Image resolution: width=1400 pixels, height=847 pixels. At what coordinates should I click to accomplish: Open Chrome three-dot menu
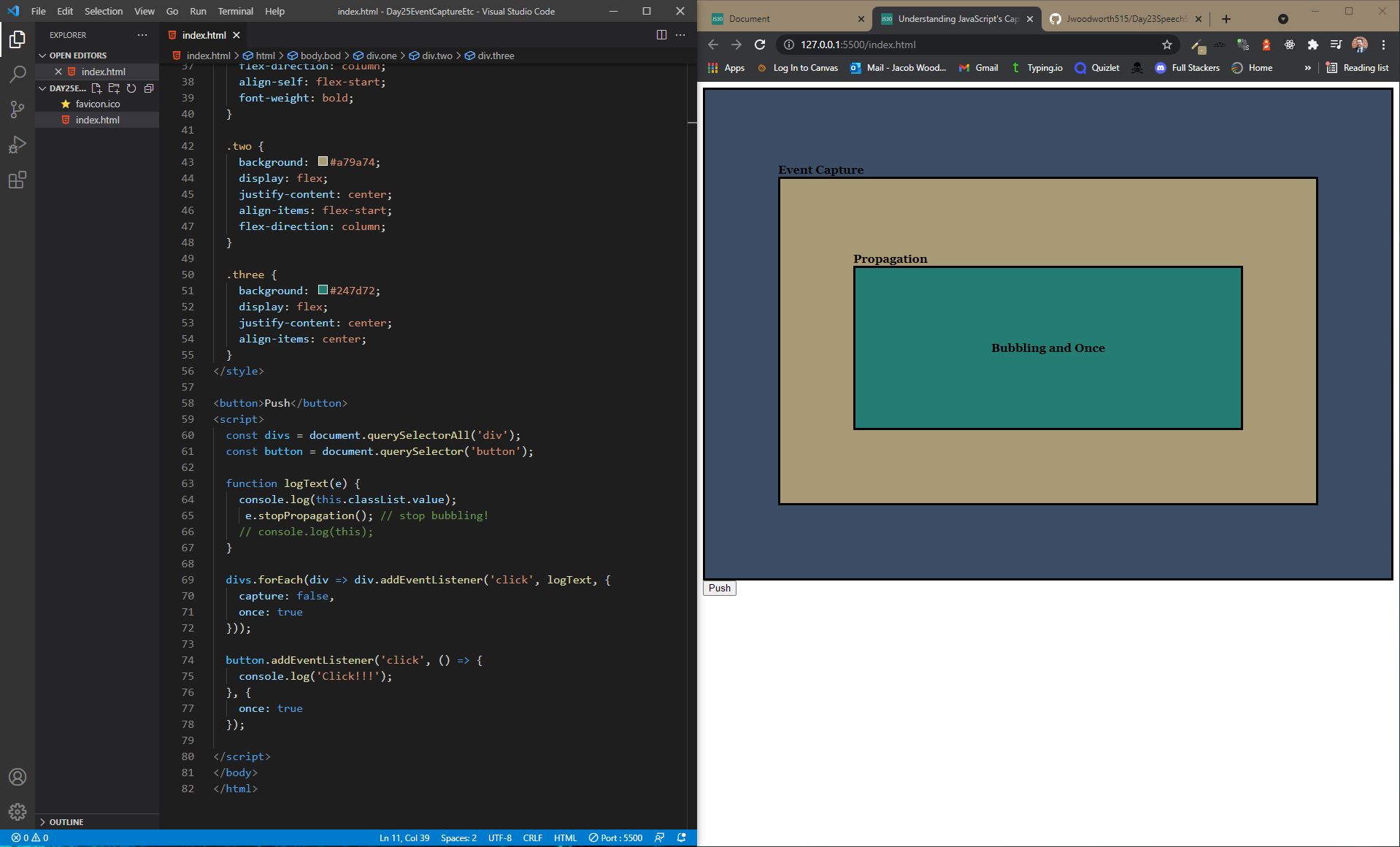click(x=1383, y=45)
